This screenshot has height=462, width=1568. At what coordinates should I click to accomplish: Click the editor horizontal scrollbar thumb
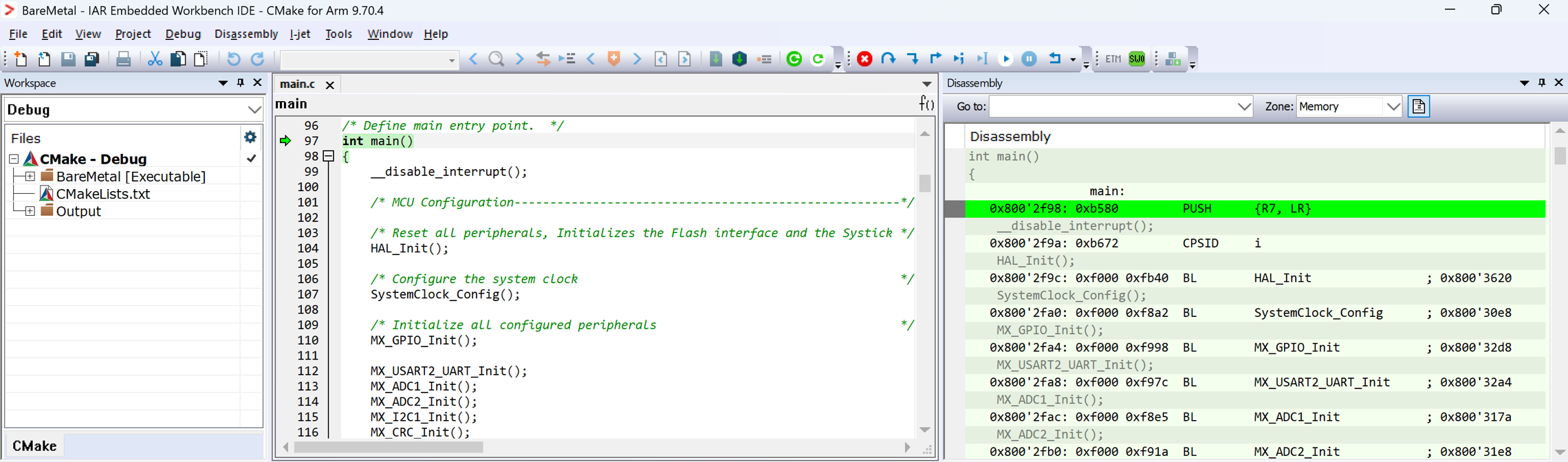389,447
